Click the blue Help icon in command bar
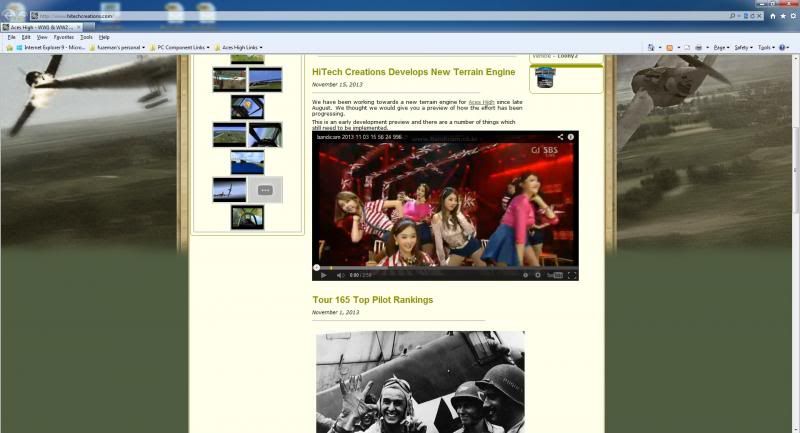 click(782, 47)
